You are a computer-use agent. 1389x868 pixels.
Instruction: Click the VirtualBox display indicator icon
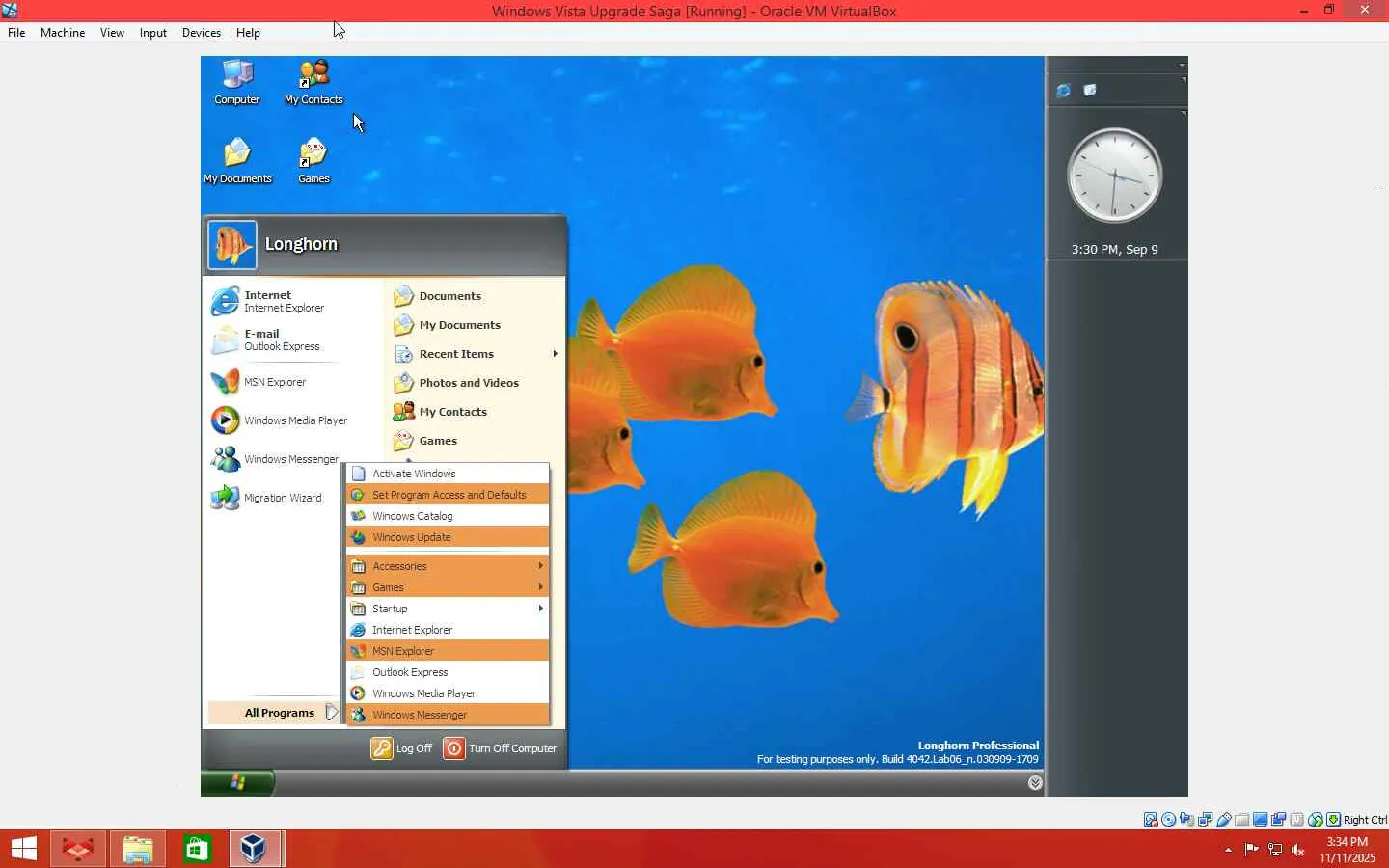point(1261,820)
